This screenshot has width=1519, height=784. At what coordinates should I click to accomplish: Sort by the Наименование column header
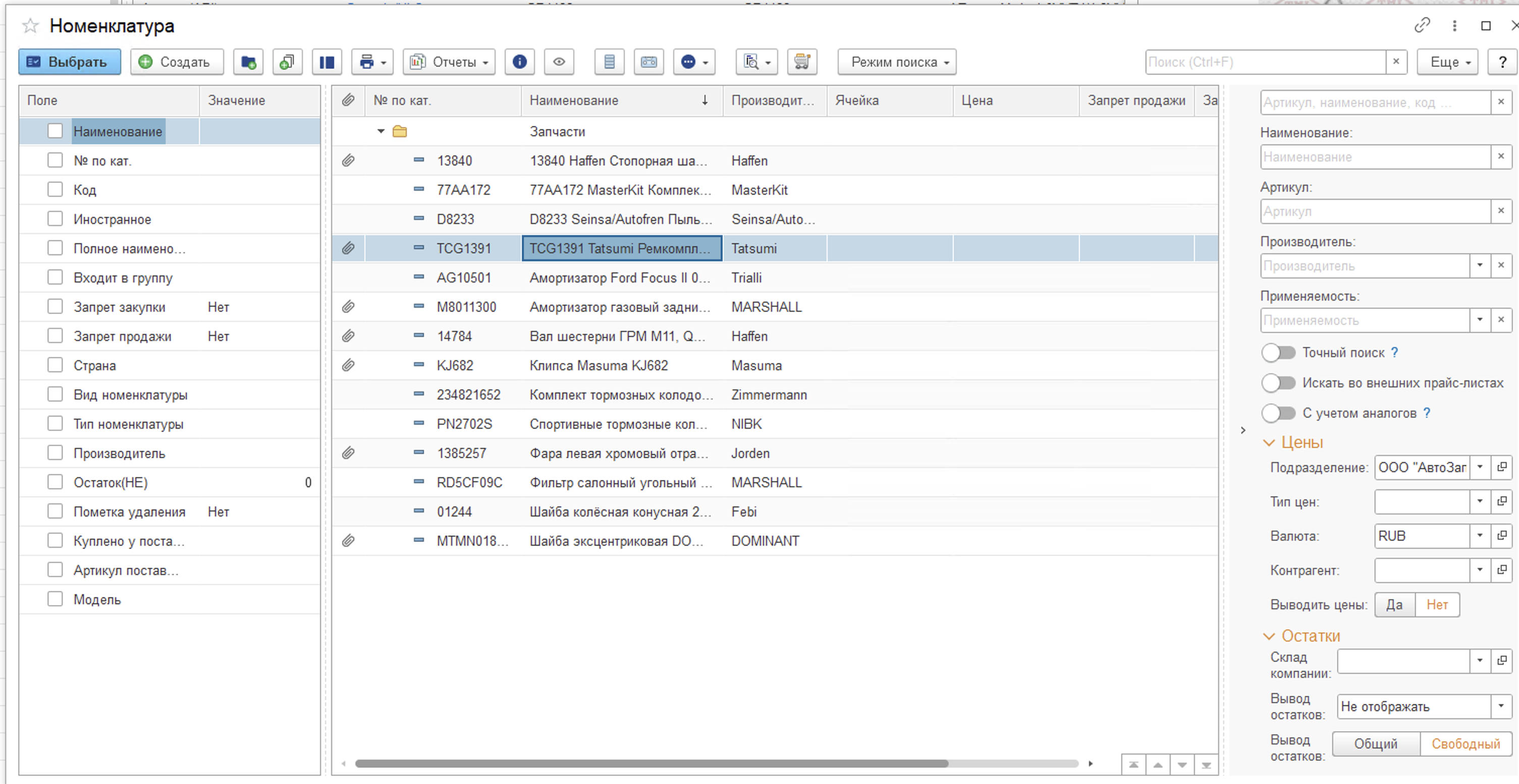(x=622, y=100)
